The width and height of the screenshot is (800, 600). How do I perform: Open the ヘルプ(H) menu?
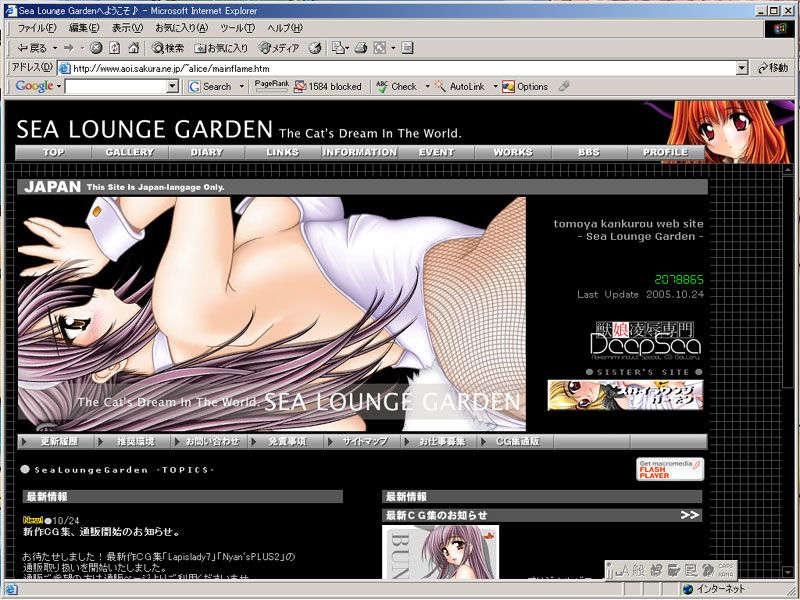[x=285, y=28]
